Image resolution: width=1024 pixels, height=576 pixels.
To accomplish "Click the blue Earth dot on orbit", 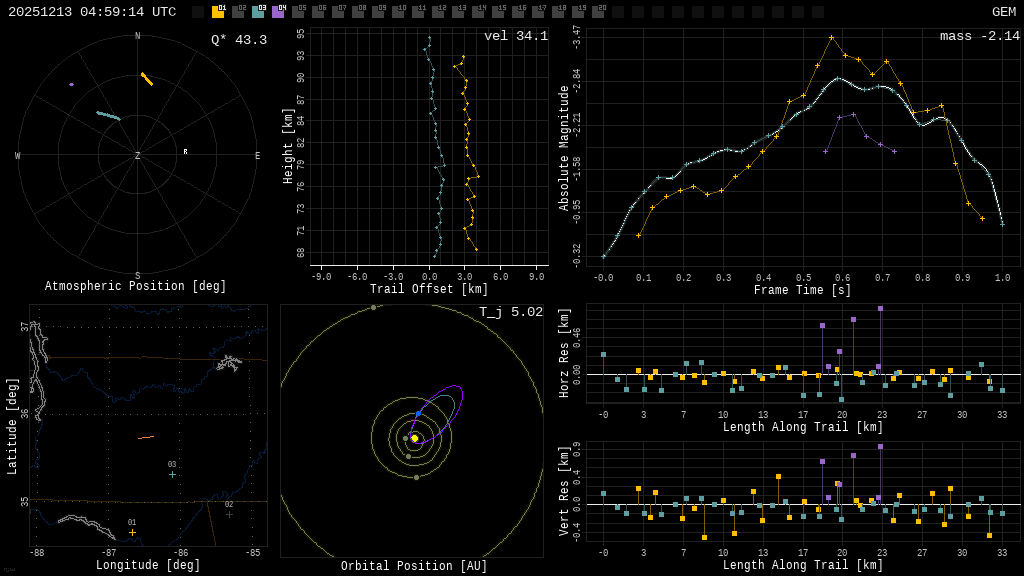I will 418,413.
